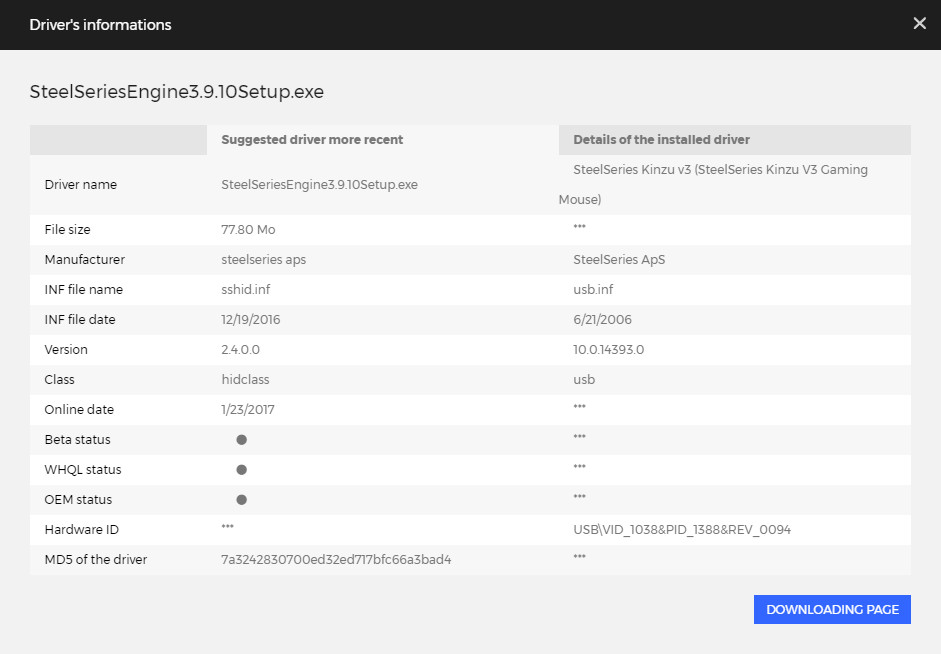The image size is (941, 654).
Task: Select the INF file date 12/19/2016
Action: coord(250,320)
